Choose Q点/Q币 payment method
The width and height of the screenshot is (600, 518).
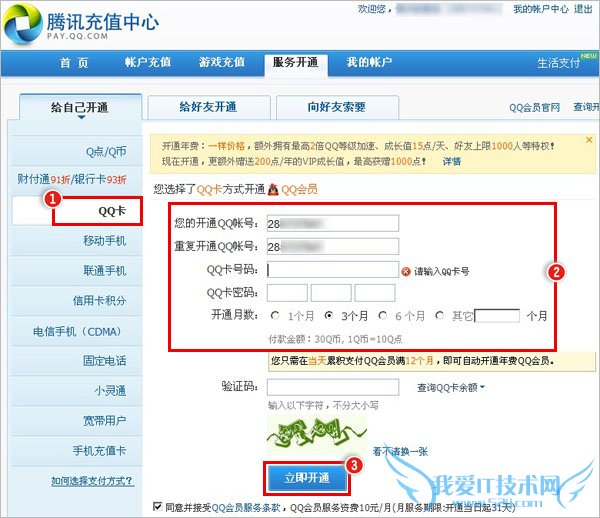pyautogui.click(x=77, y=151)
